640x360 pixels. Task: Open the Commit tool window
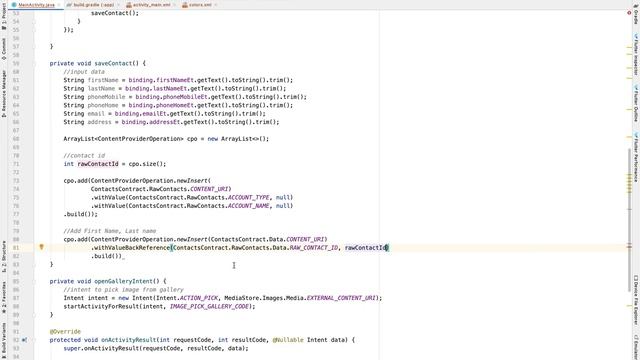(x=4, y=49)
